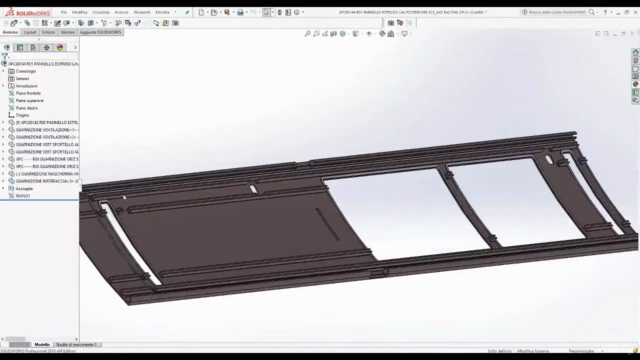
Task: Switch to DimXpertManager crosshair tab
Action: [47, 48]
